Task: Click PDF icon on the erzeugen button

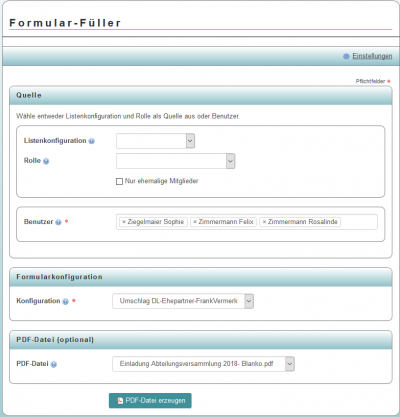Action: click(x=120, y=401)
